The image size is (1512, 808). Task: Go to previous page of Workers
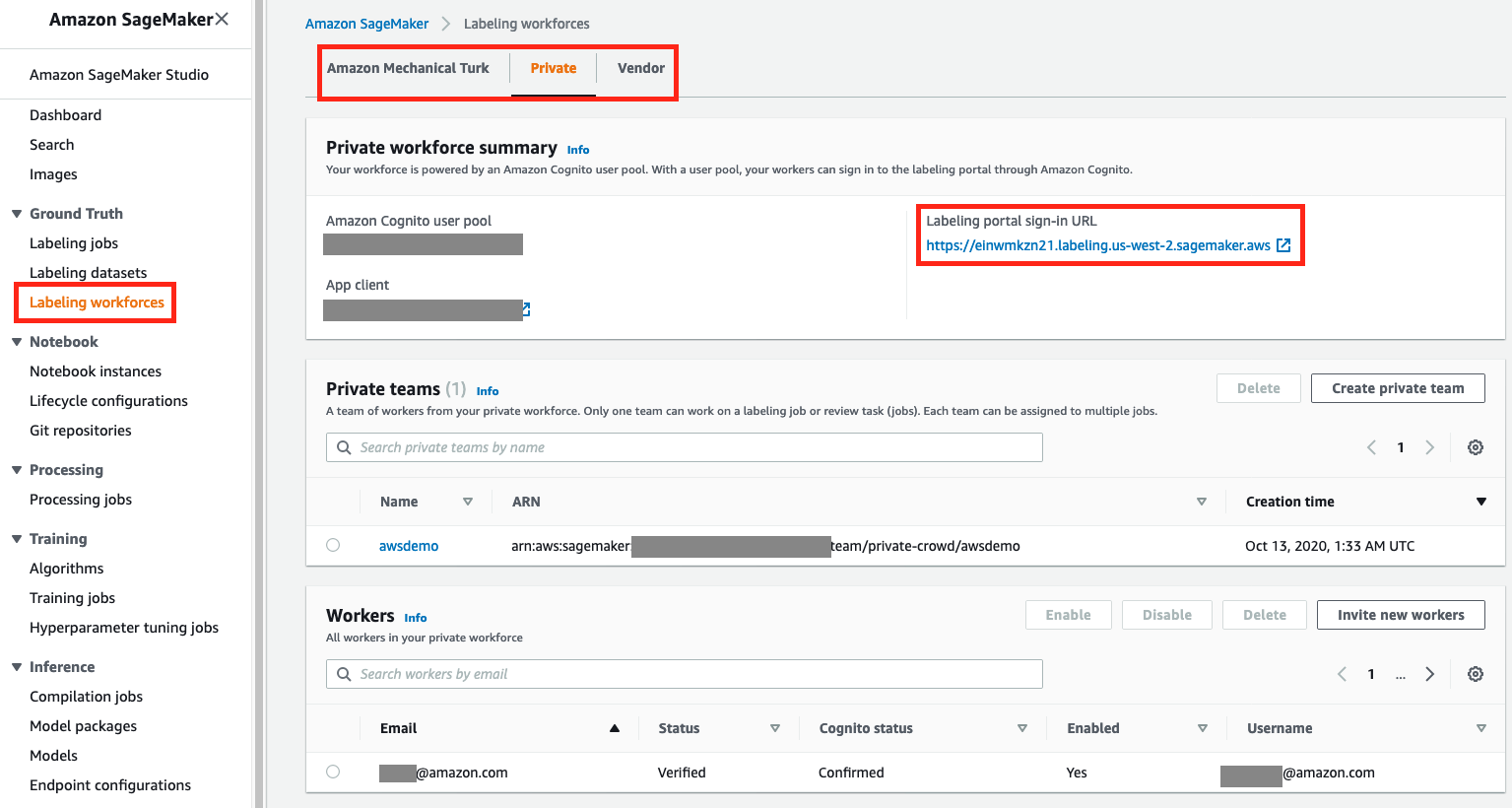coord(1342,674)
